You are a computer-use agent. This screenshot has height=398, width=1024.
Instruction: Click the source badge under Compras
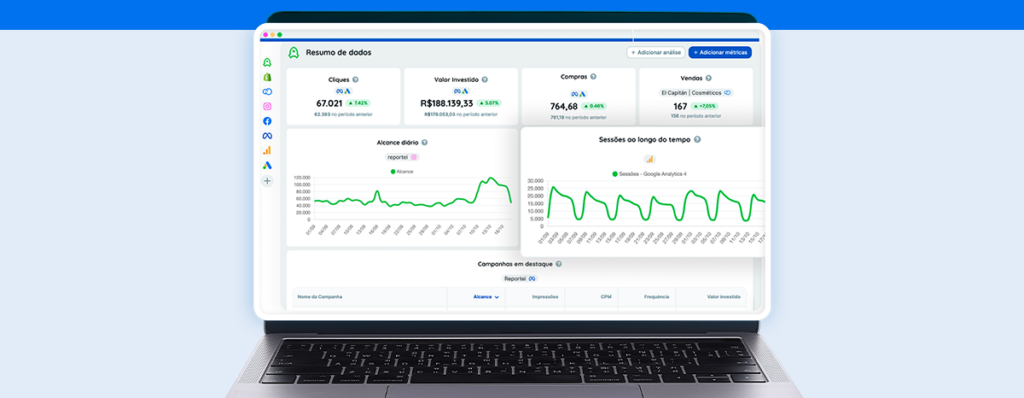(x=579, y=94)
